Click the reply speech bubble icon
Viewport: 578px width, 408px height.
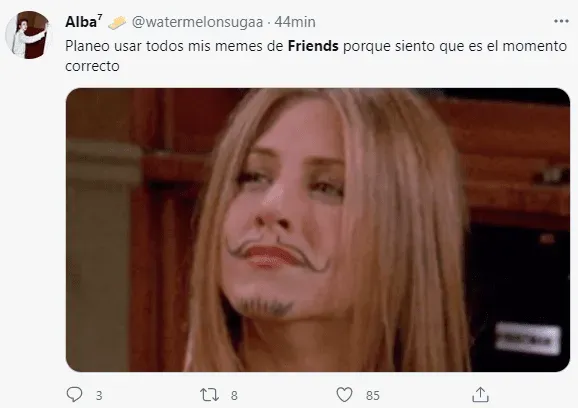point(74,395)
